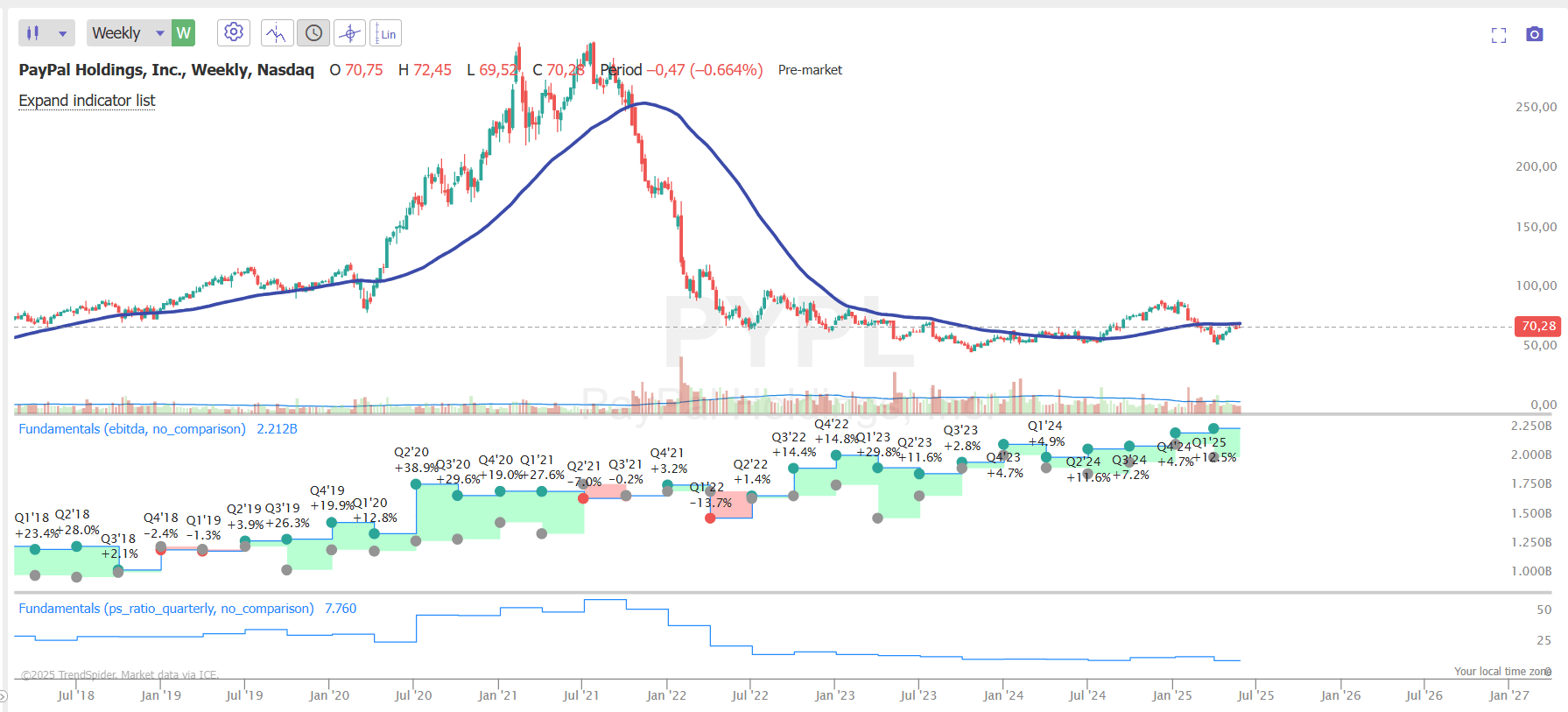
Task: Click the 2.250B ebitda axis label
Action: point(1531,426)
